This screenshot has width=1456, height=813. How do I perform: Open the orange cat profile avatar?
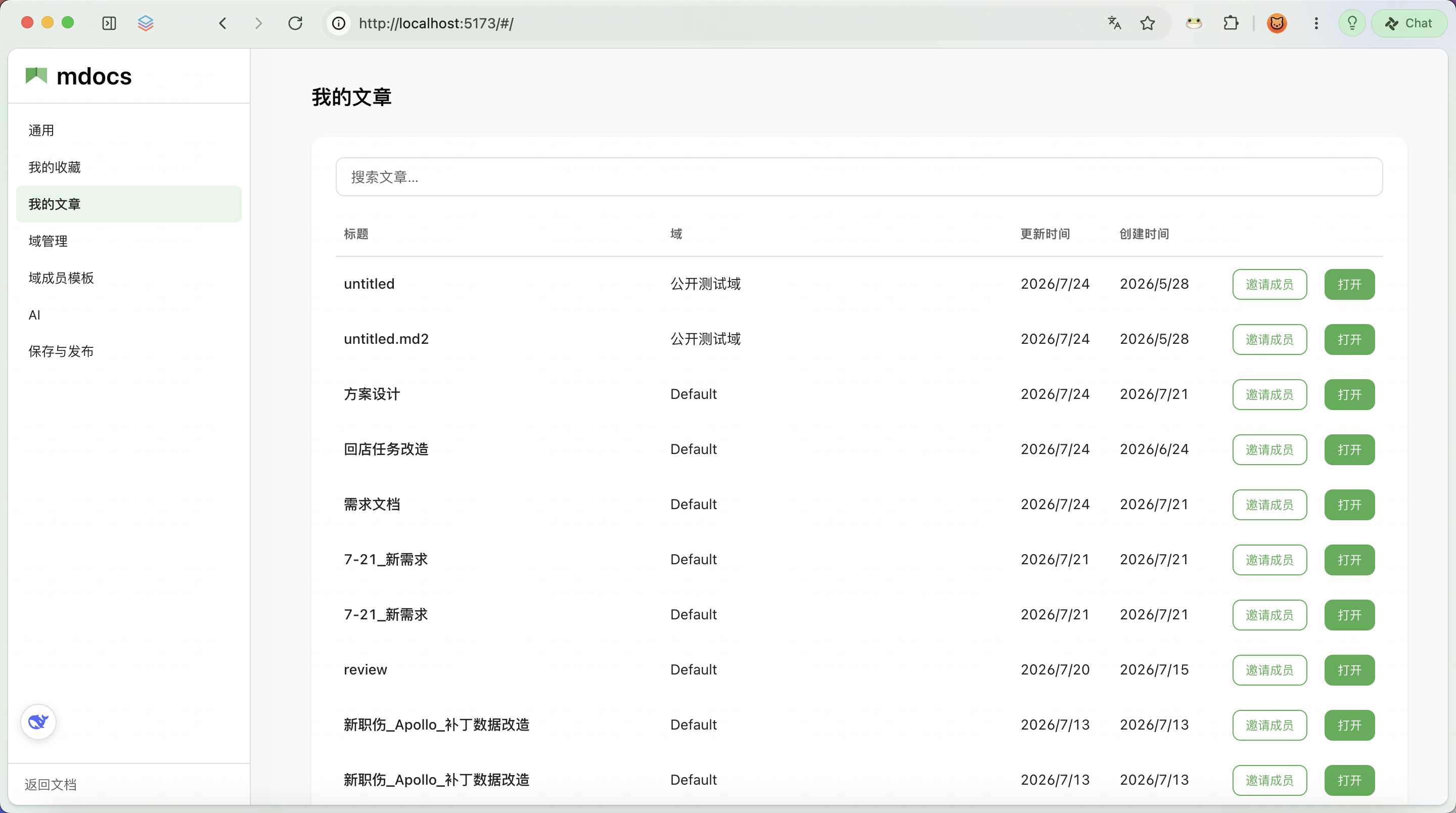(x=1277, y=23)
